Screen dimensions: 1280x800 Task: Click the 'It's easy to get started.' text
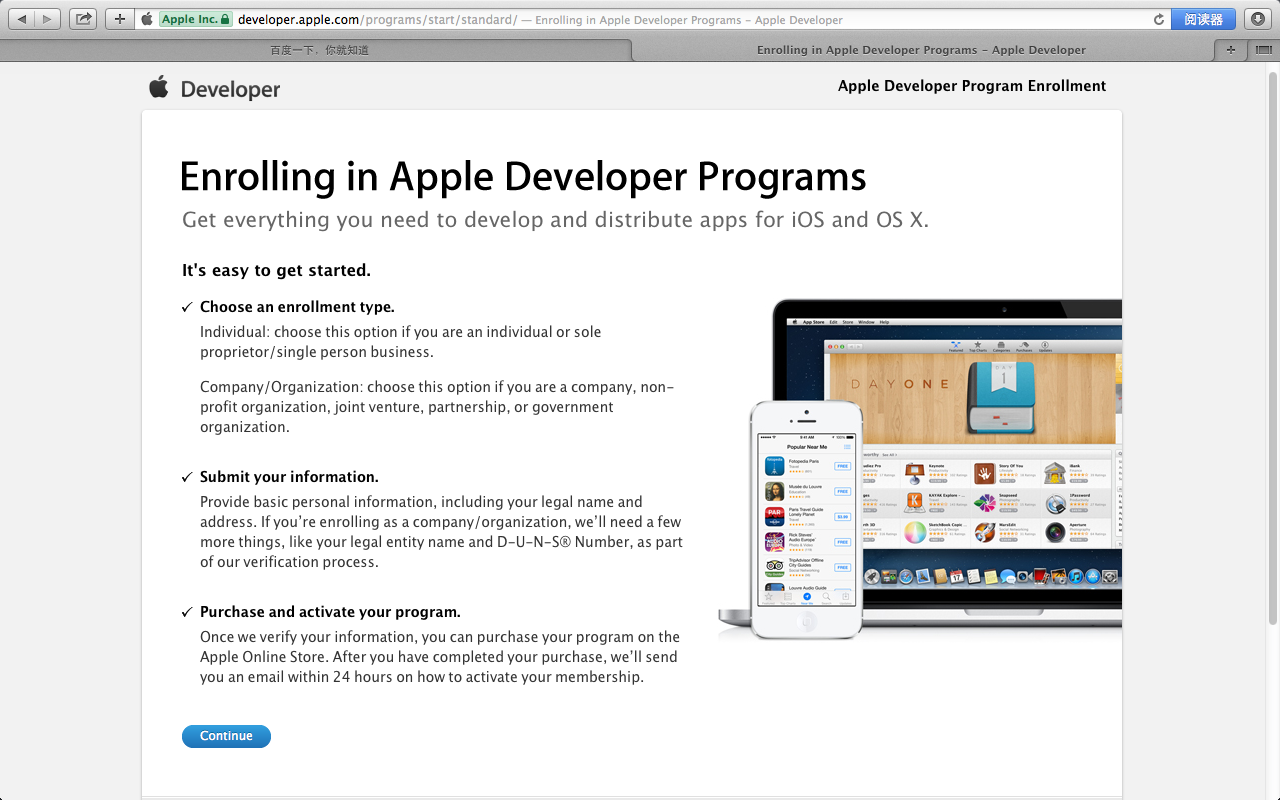pos(276,270)
